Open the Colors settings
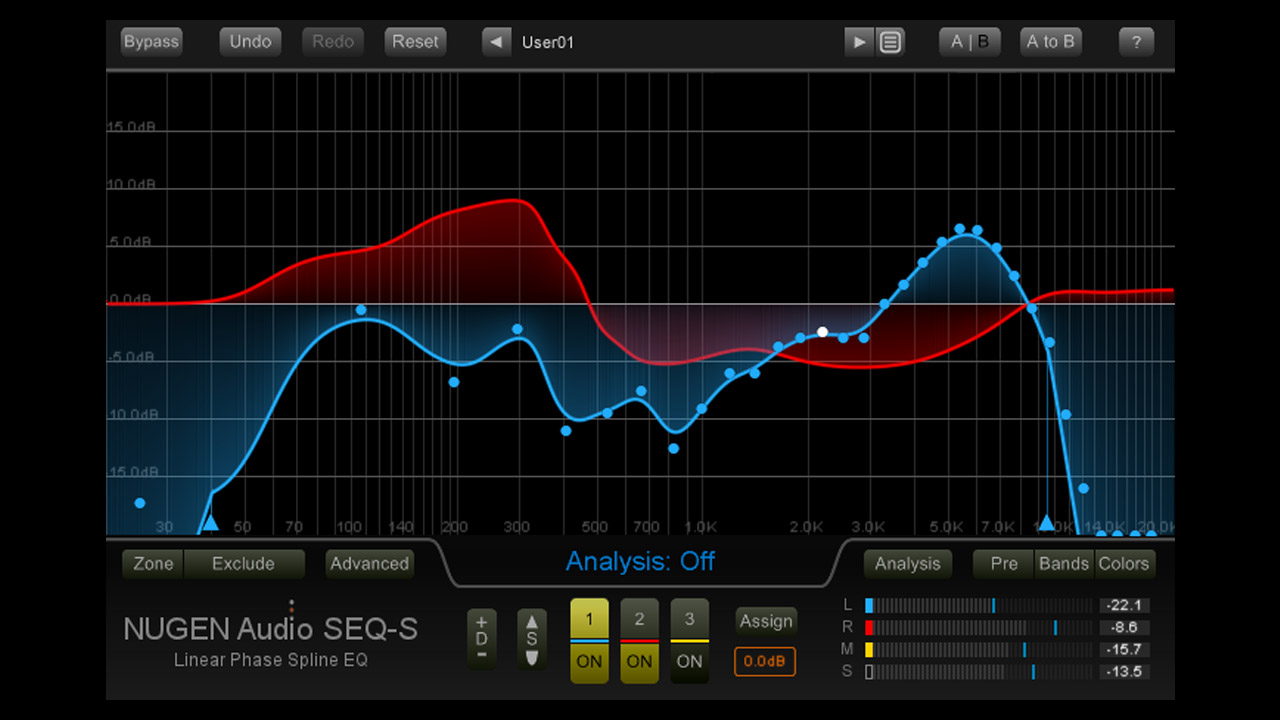This screenshot has height=720, width=1280. tap(1125, 564)
